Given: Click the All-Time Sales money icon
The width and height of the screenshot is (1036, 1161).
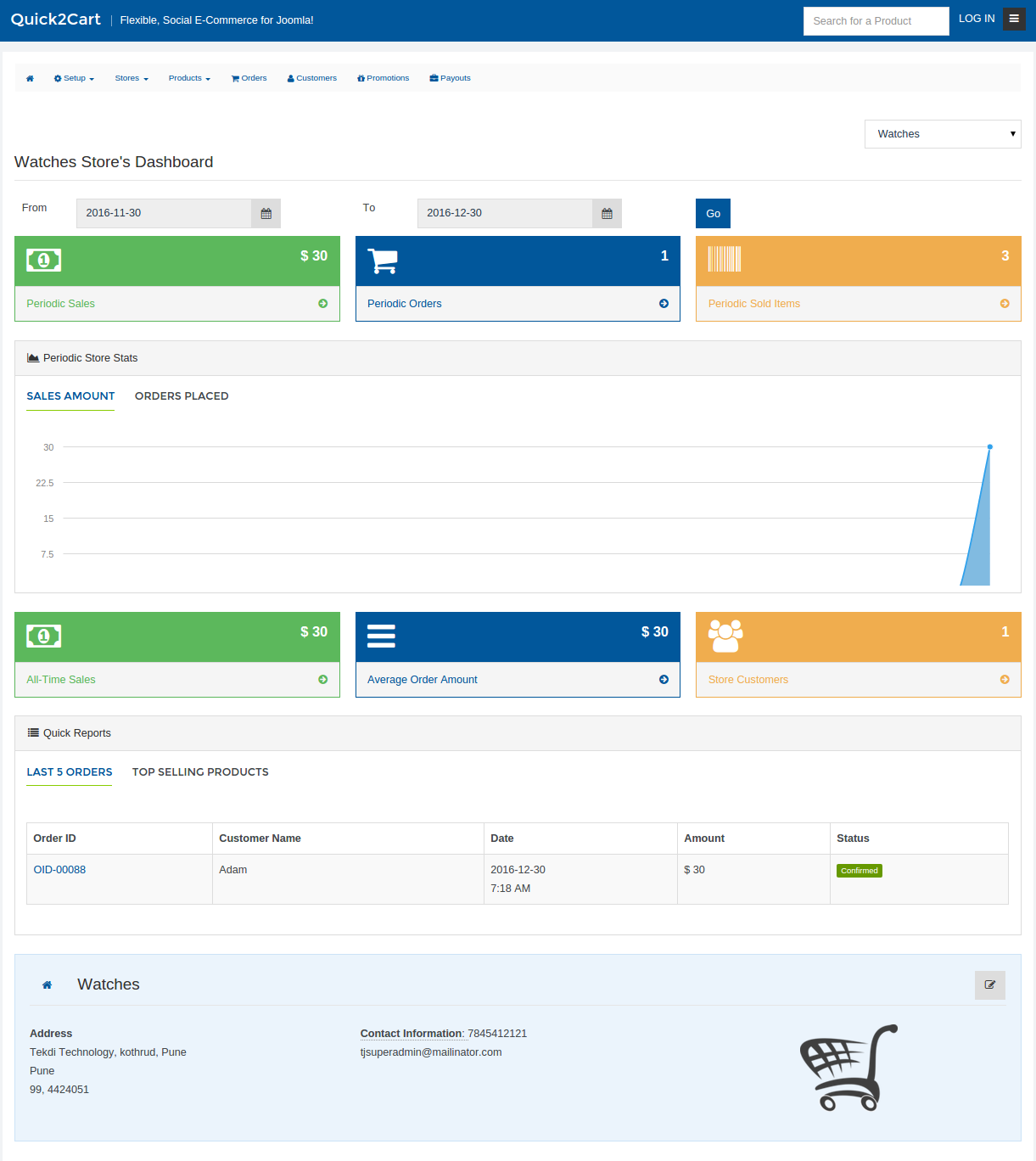Looking at the screenshot, I should (44, 636).
